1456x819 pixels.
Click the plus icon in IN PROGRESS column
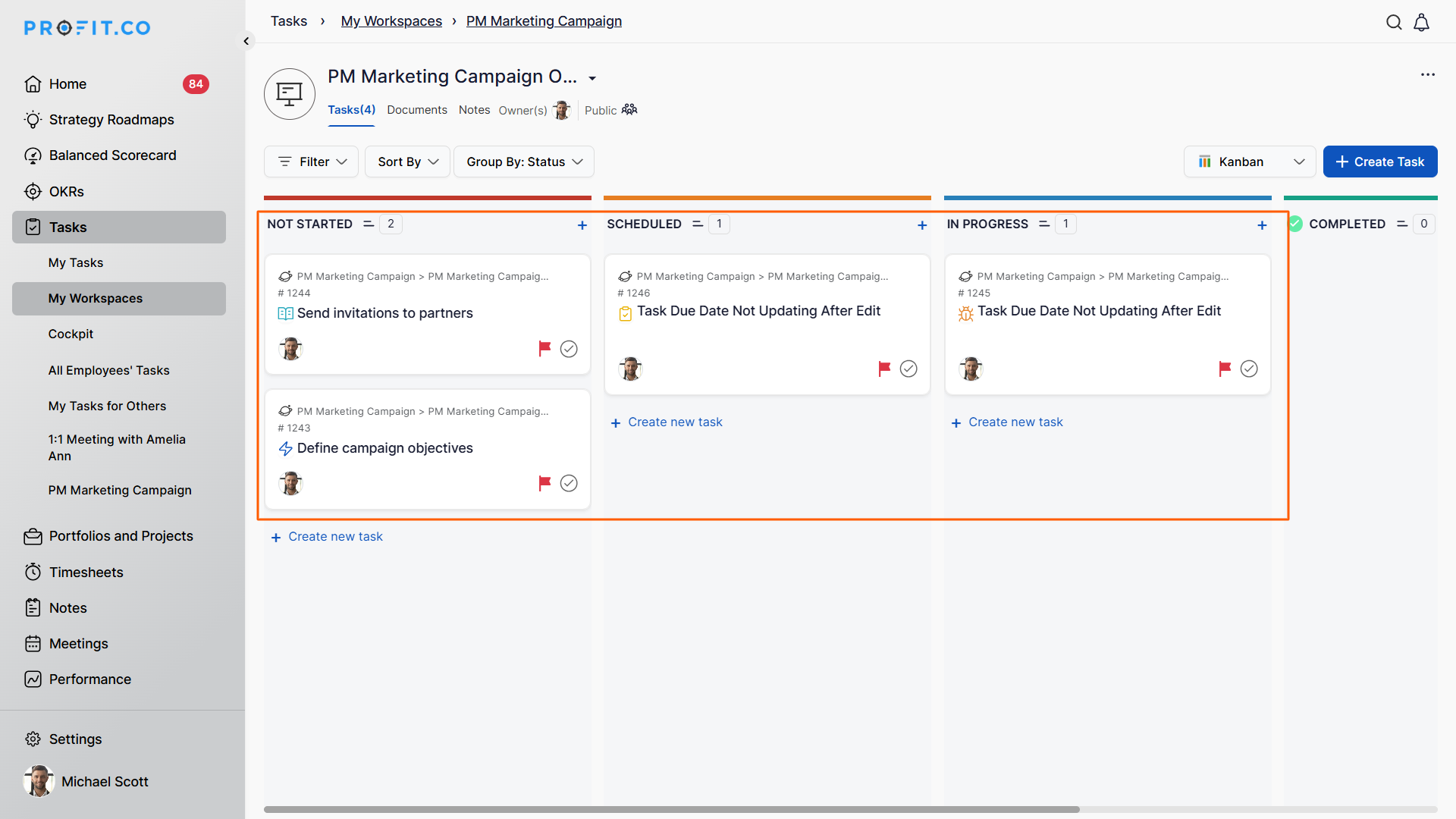(x=1262, y=225)
